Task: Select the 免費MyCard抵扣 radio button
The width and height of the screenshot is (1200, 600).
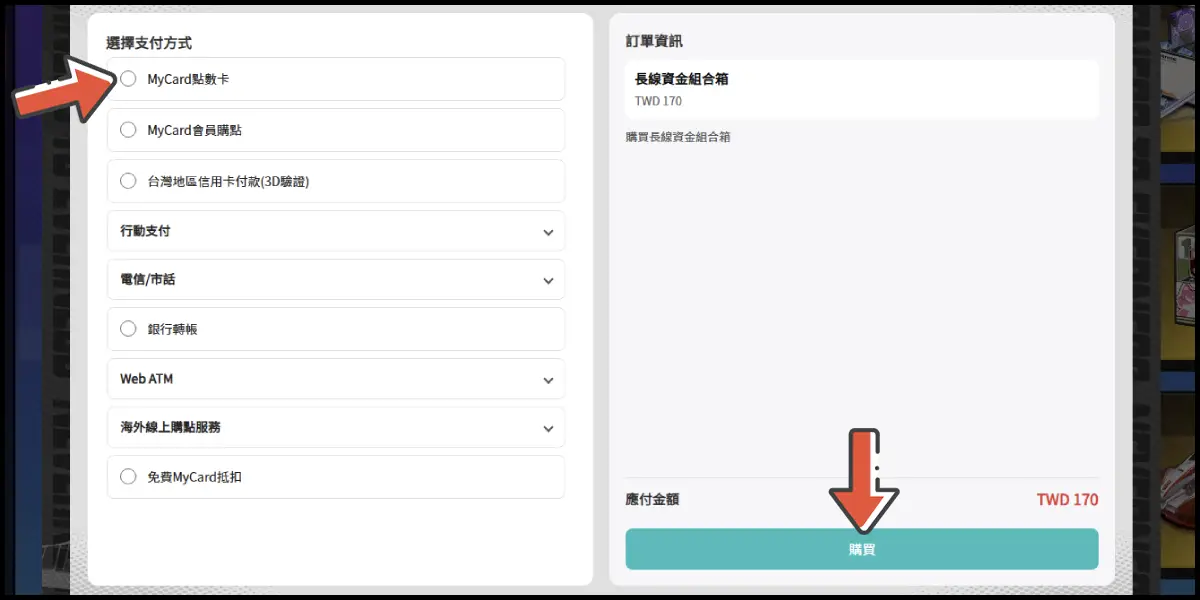Action: 128,477
